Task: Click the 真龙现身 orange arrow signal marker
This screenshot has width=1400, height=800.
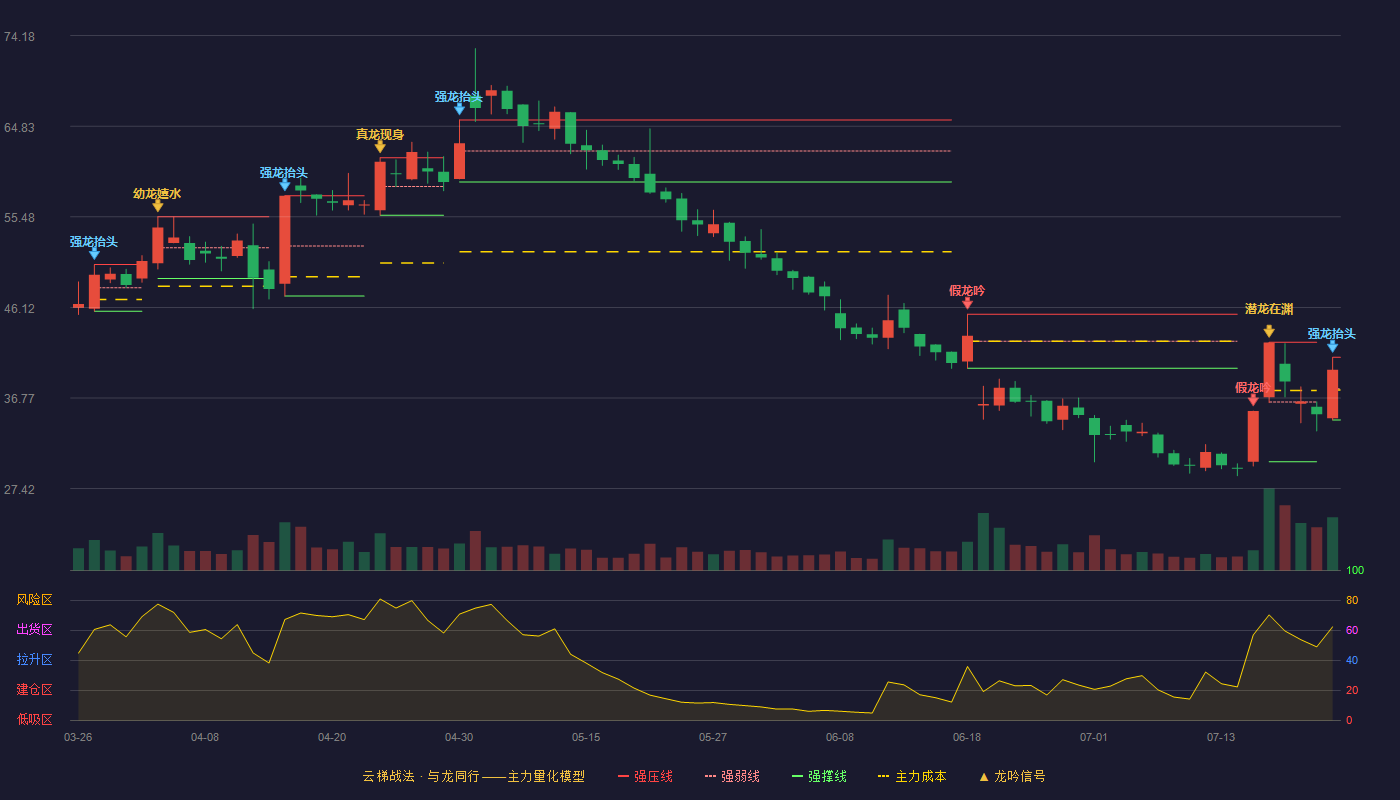Action: (380, 146)
